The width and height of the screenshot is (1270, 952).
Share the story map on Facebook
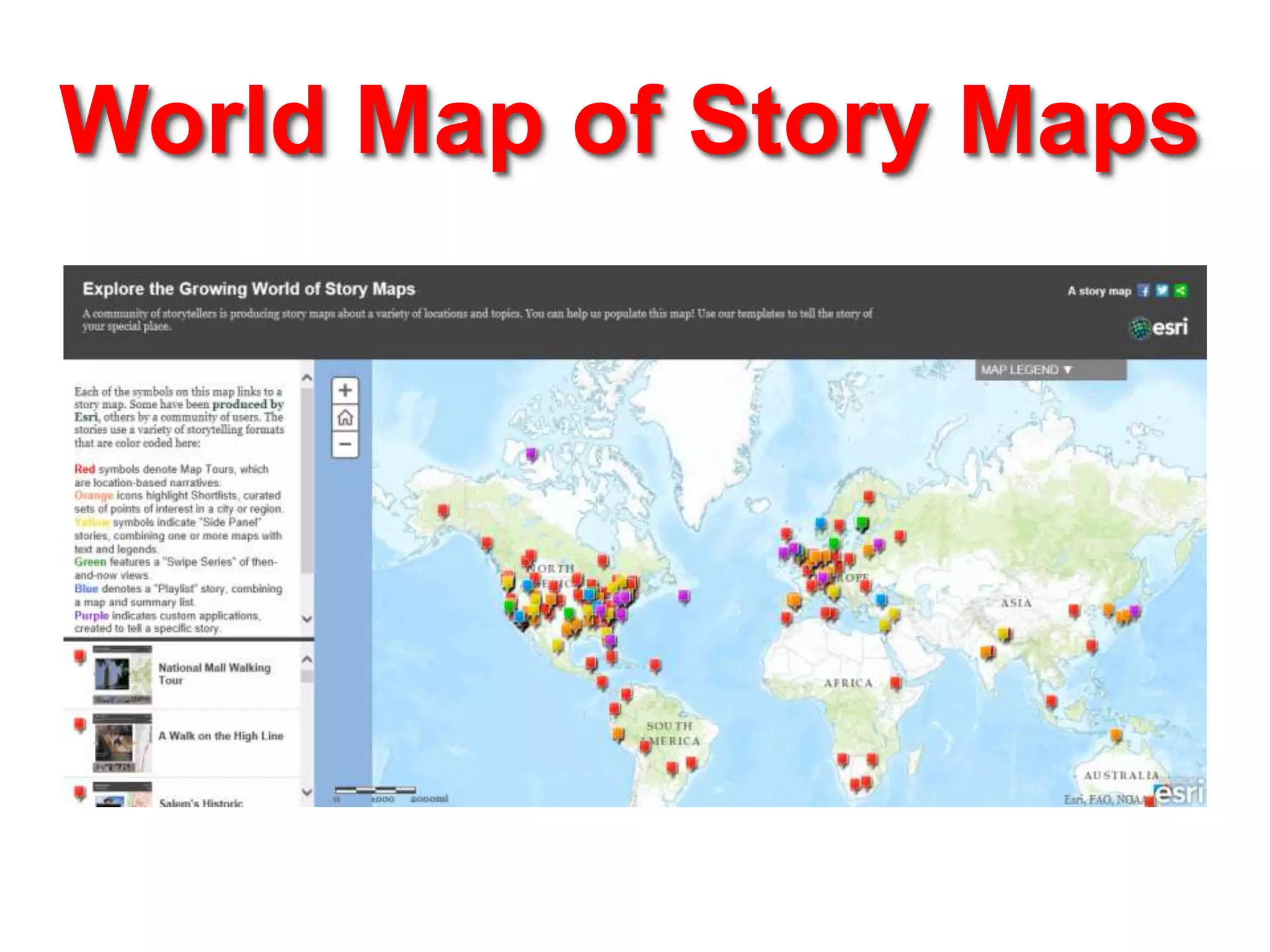[1144, 291]
